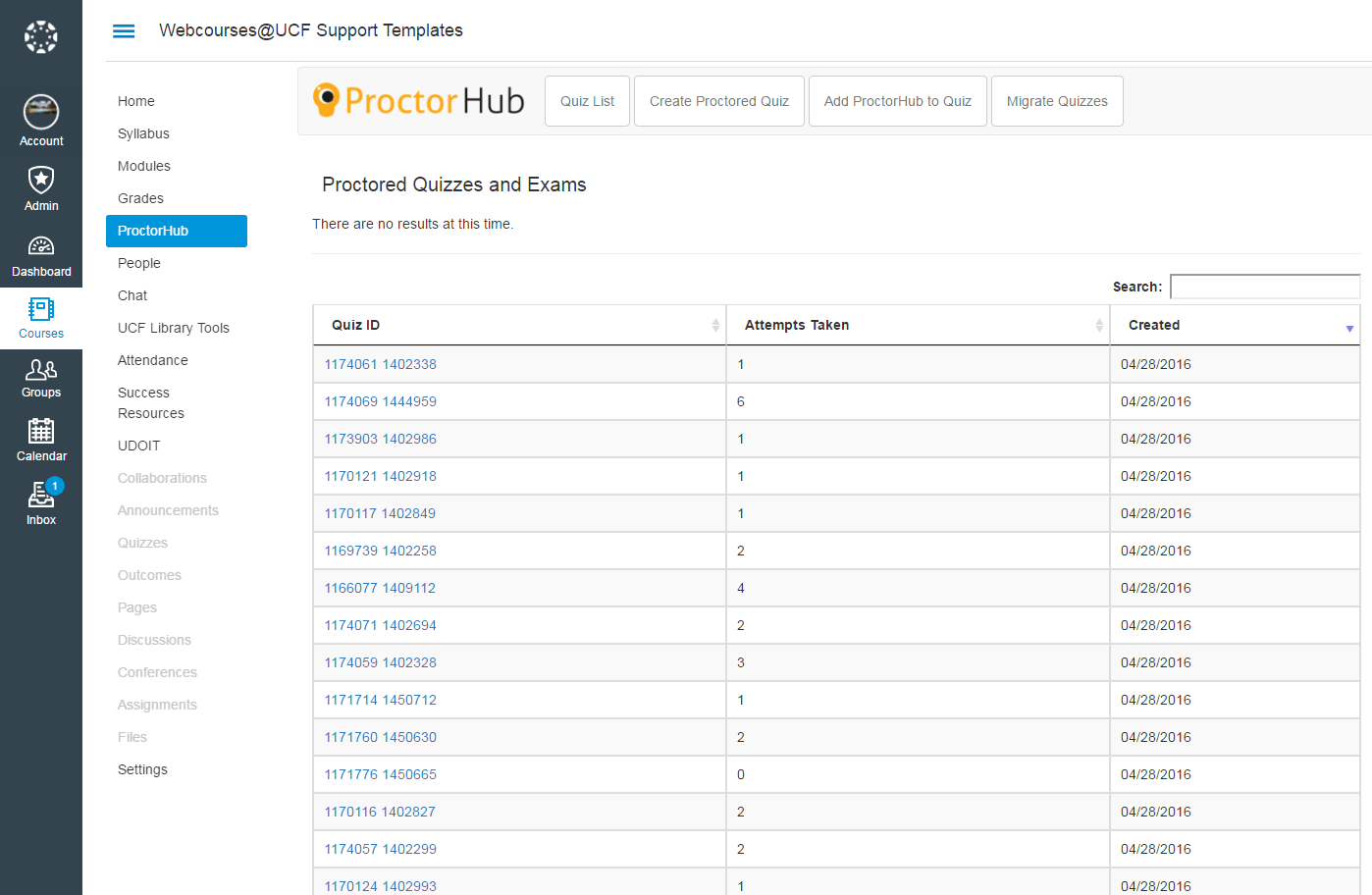Open the Assignments menu item
1372x895 pixels.
click(157, 705)
